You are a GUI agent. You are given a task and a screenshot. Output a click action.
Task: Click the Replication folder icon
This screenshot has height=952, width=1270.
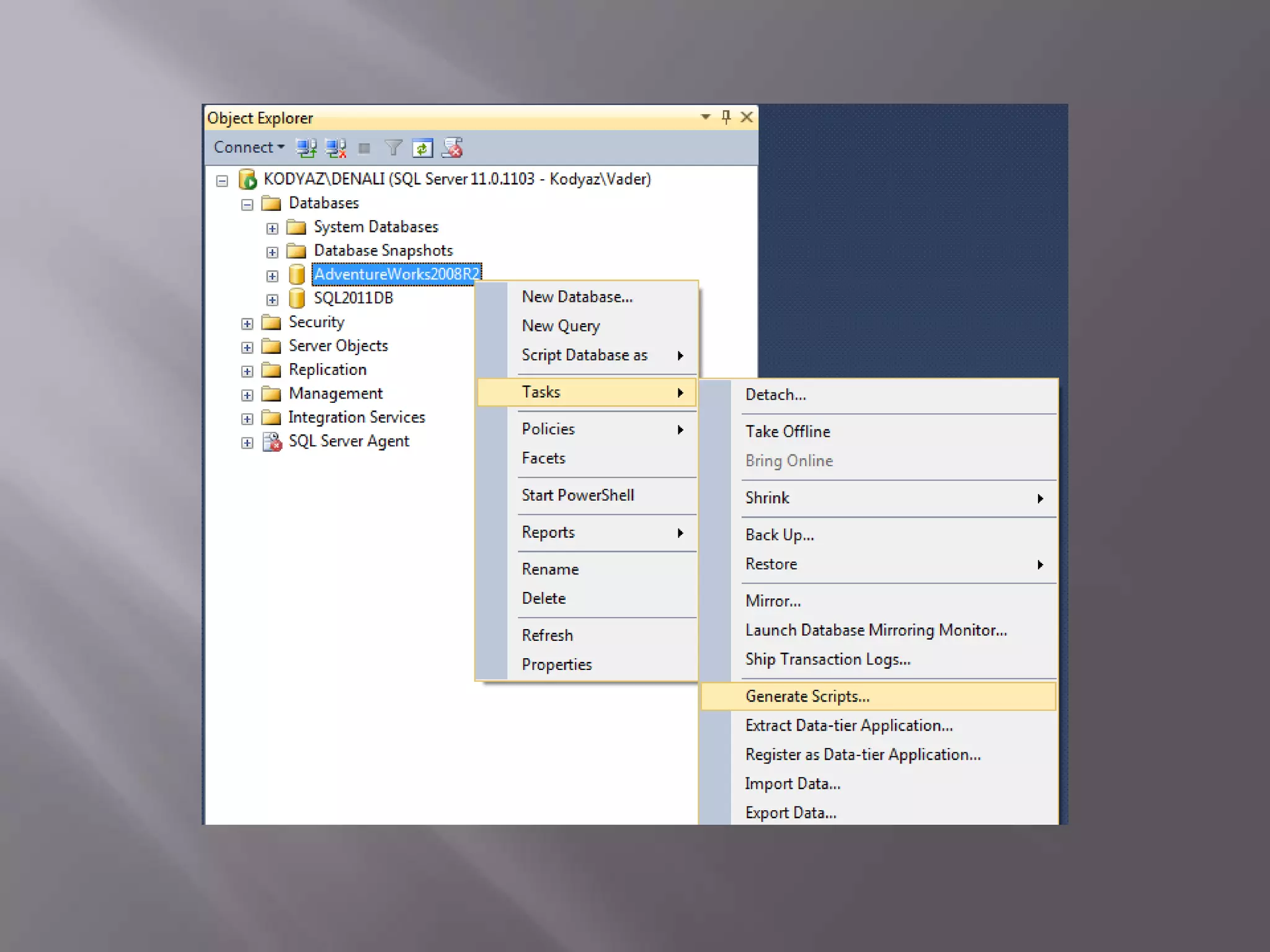click(271, 370)
